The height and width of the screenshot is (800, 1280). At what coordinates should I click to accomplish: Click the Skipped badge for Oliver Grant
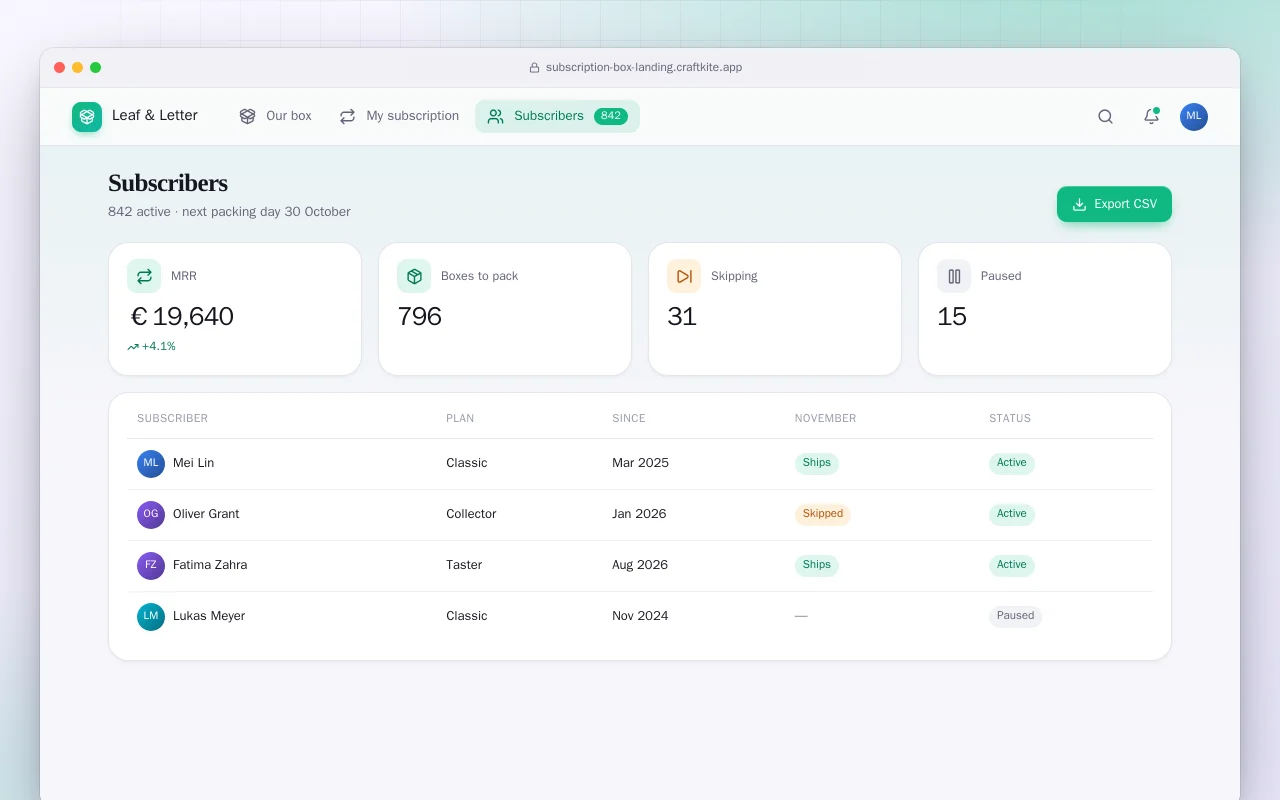[x=823, y=514]
